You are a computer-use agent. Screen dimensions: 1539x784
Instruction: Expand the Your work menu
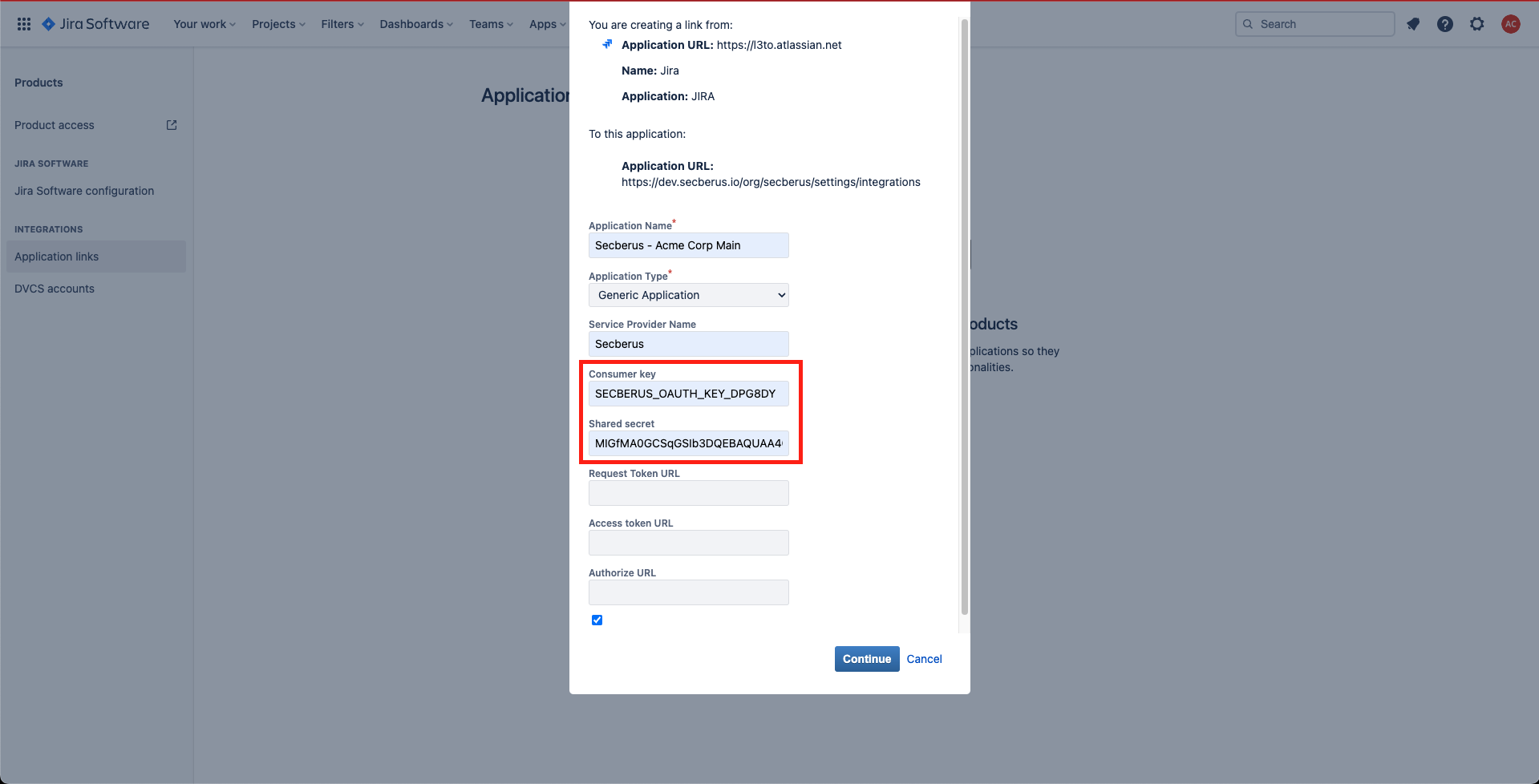point(205,24)
